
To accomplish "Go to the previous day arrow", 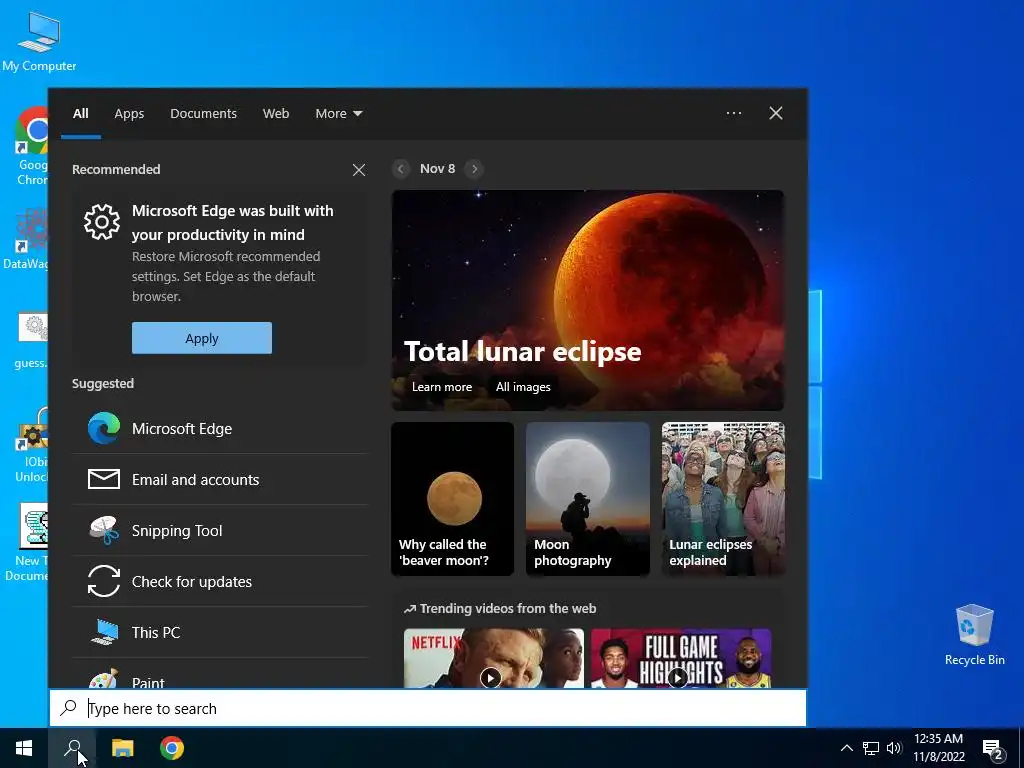I will click(x=401, y=168).
